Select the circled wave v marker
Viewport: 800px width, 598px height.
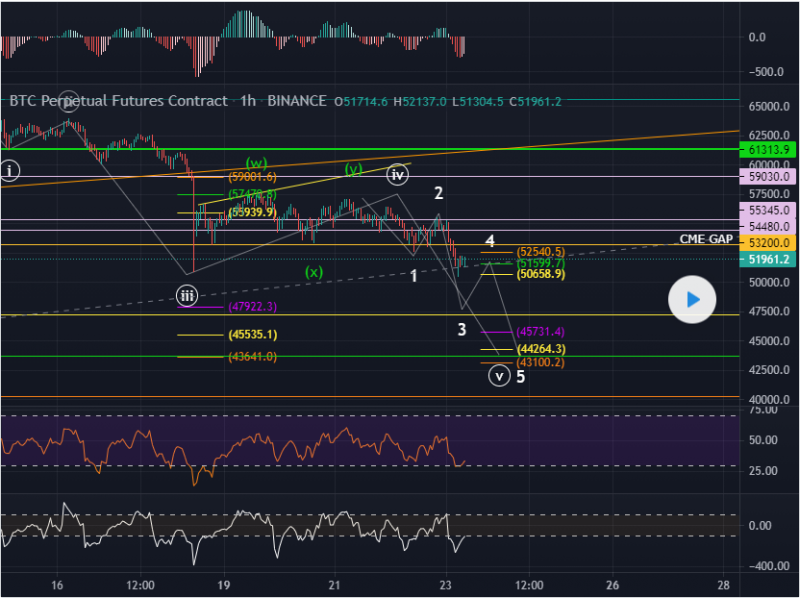click(x=499, y=376)
